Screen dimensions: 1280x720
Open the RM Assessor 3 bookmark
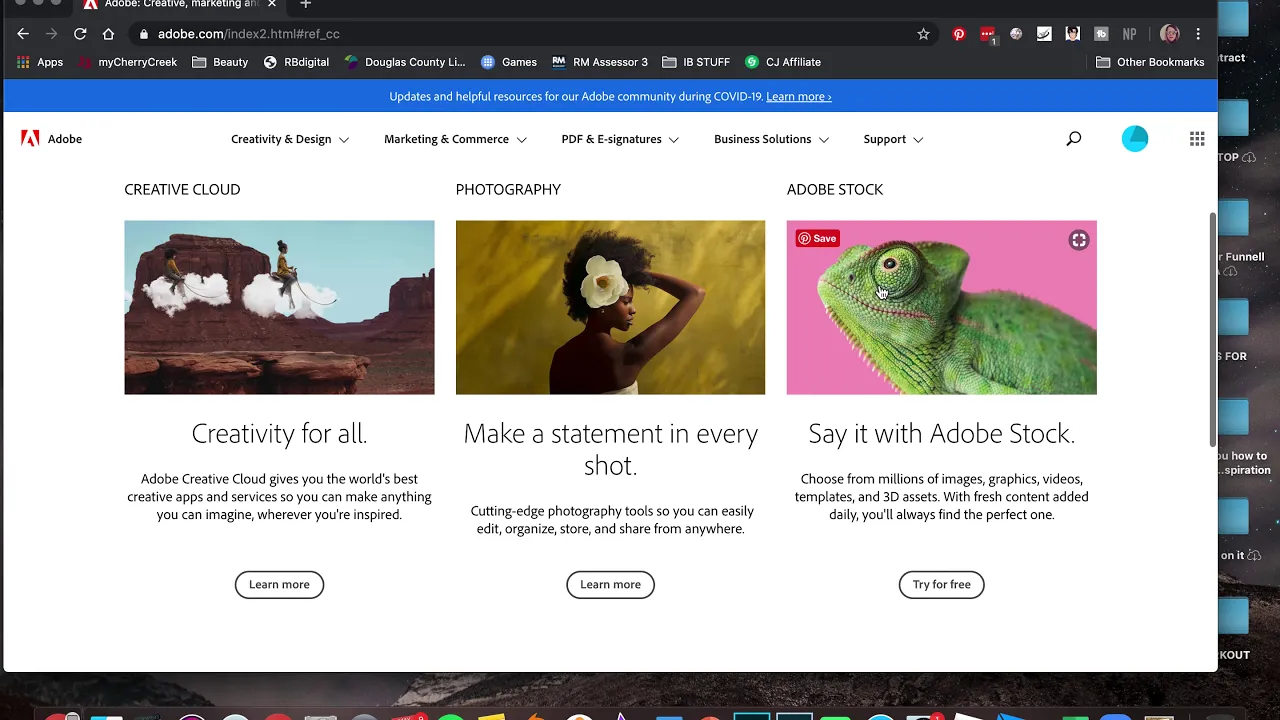point(599,62)
